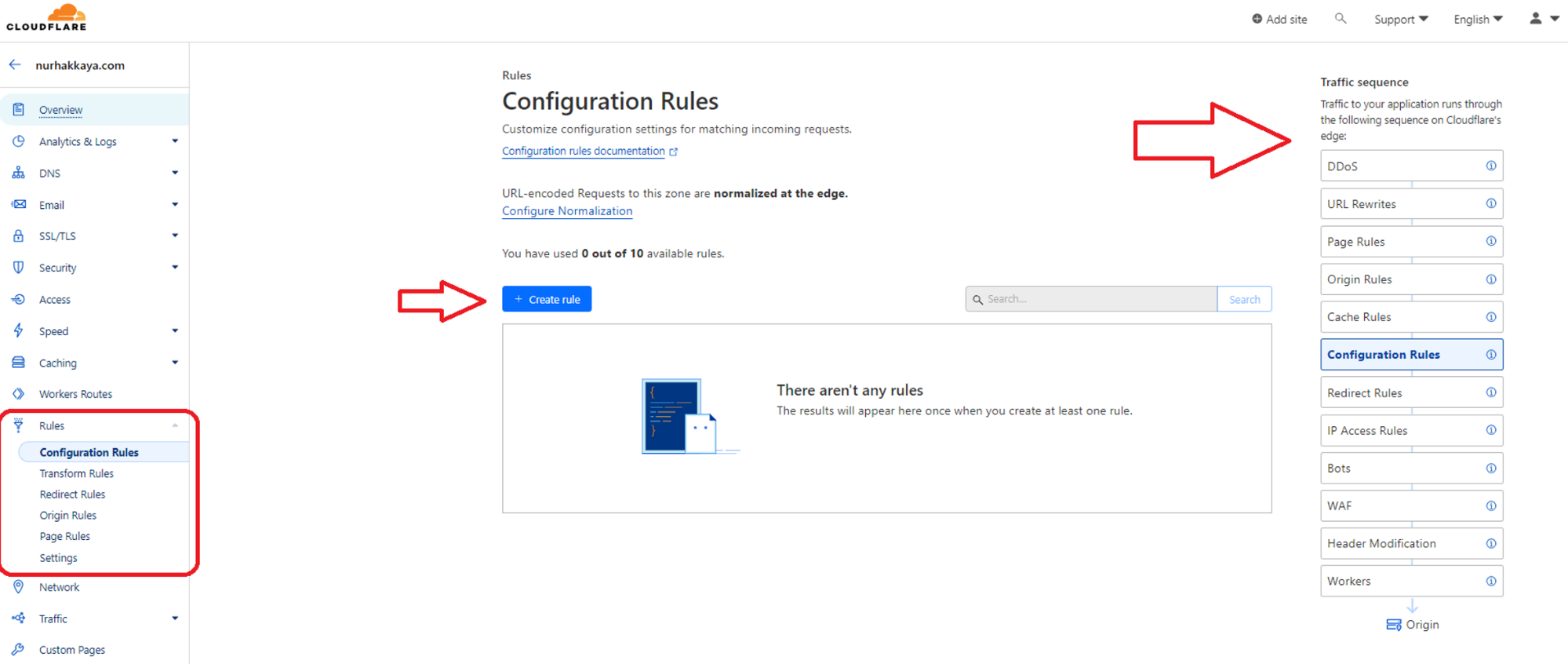This screenshot has height=664, width=1568.
Task: Click the Access sidebar icon
Action: [x=18, y=299]
